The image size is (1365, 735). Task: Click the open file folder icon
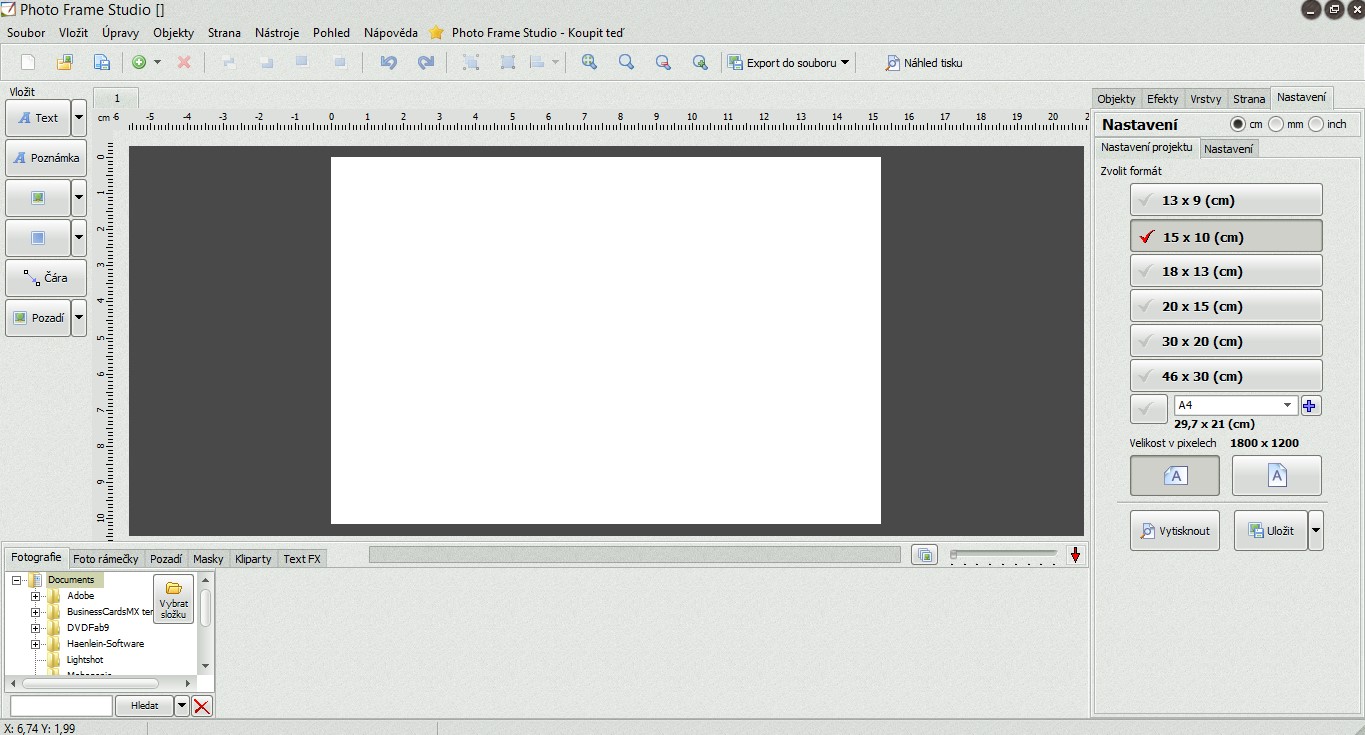coord(65,62)
